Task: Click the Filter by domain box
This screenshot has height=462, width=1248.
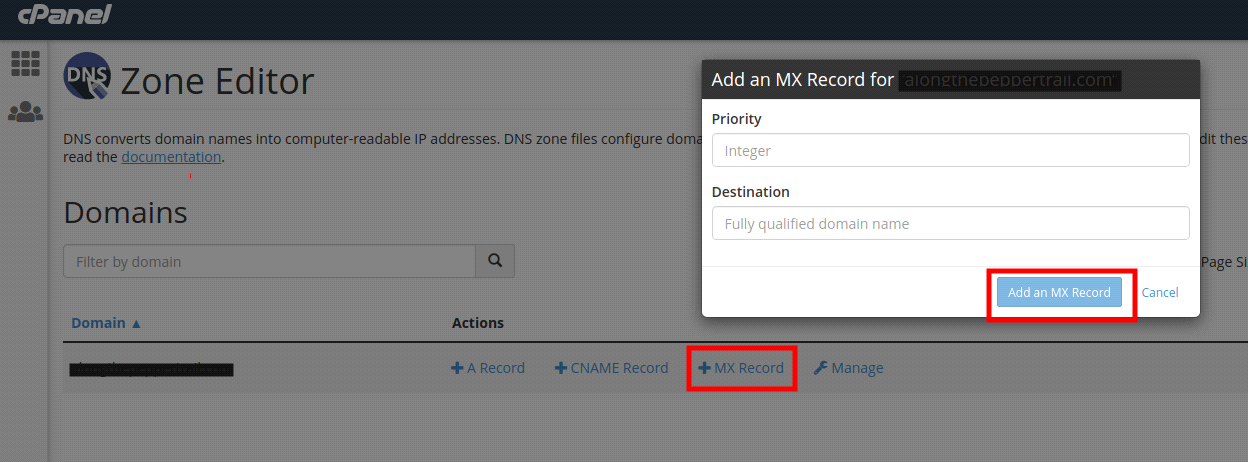Action: pos(269,261)
